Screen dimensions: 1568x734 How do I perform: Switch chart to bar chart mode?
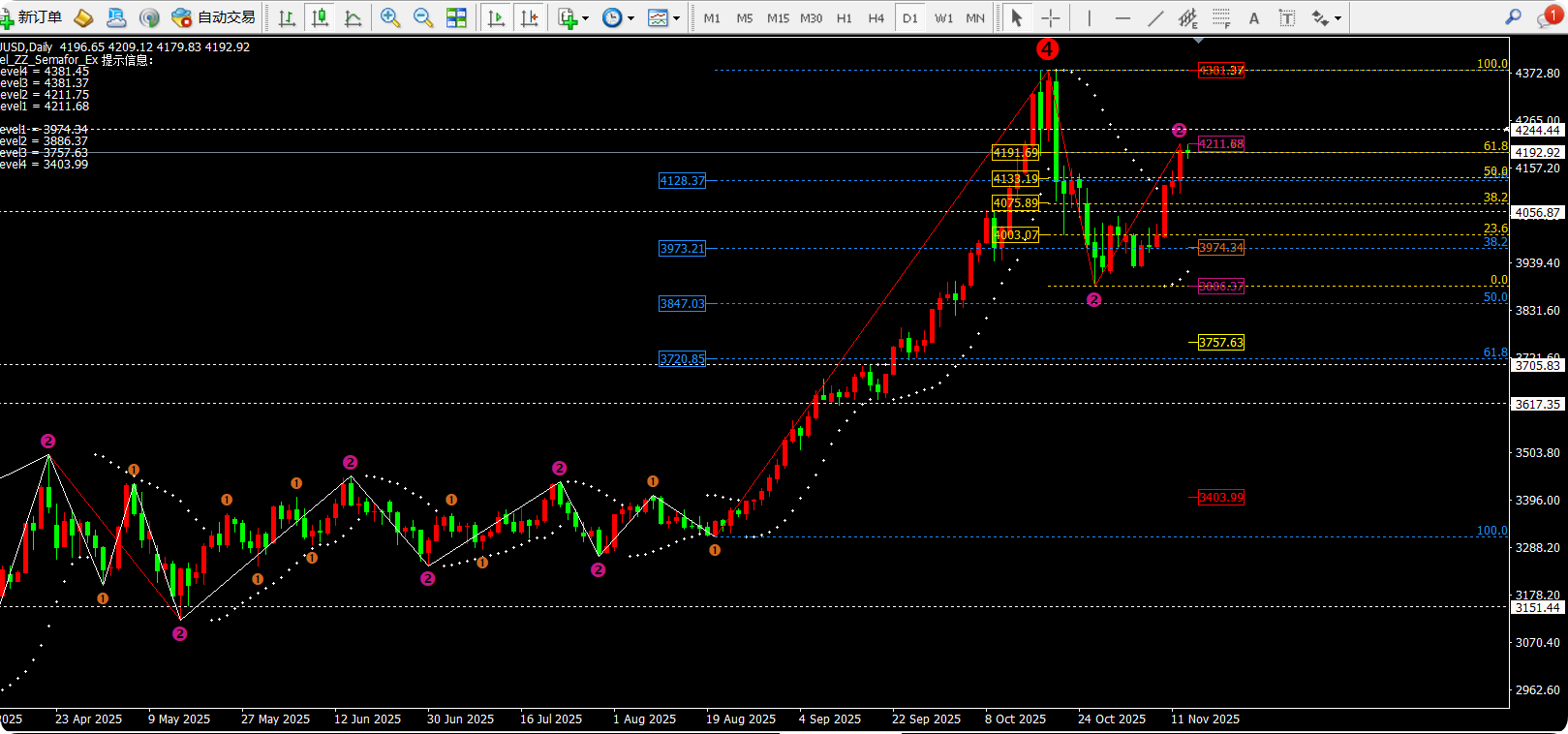pyautogui.click(x=287, y=17)
